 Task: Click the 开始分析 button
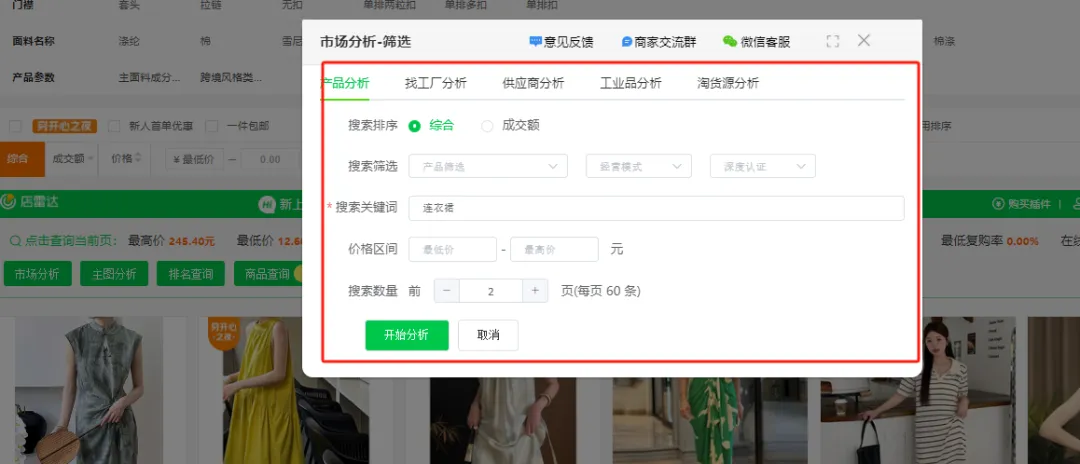pyautogui.click(x=406, y=335)
